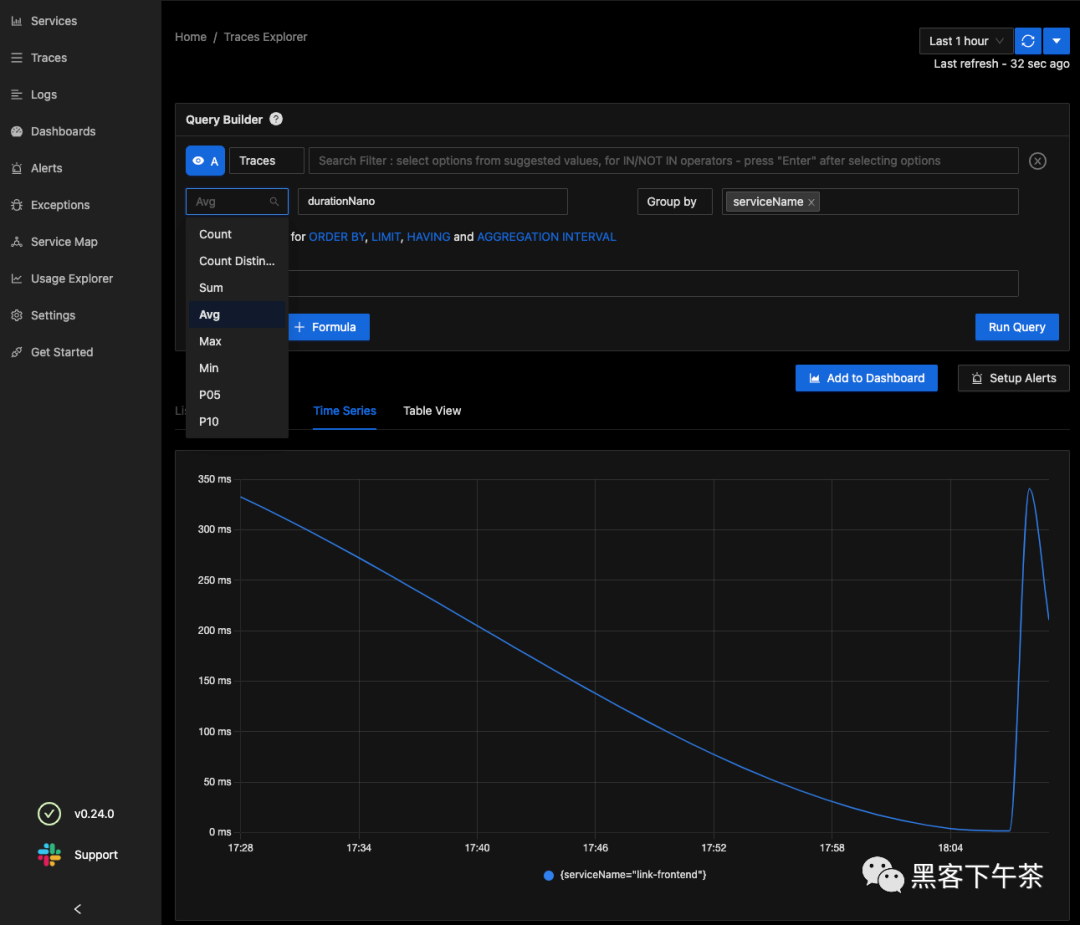Click the Search Filter input field

[662, 161]
